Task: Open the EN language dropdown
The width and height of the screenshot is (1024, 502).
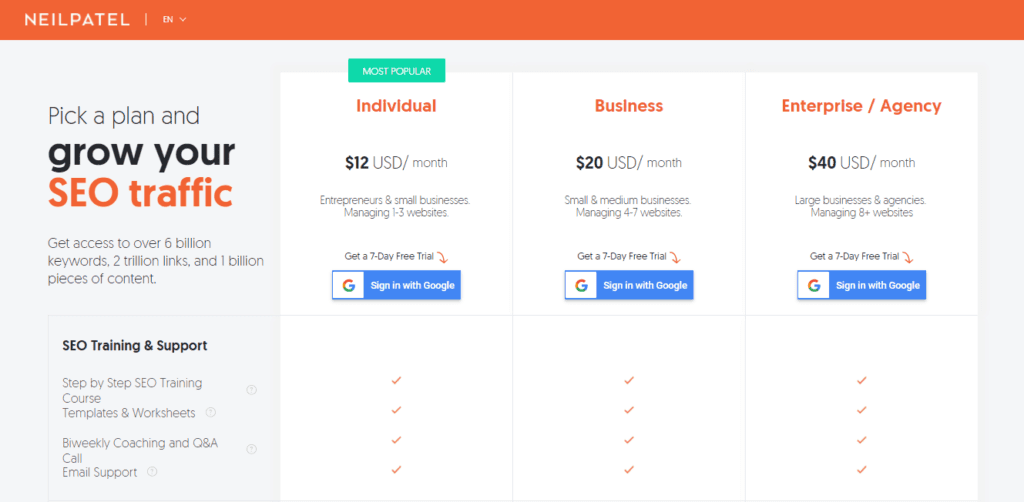Action: pyautogui.click(x=174, y=20)
